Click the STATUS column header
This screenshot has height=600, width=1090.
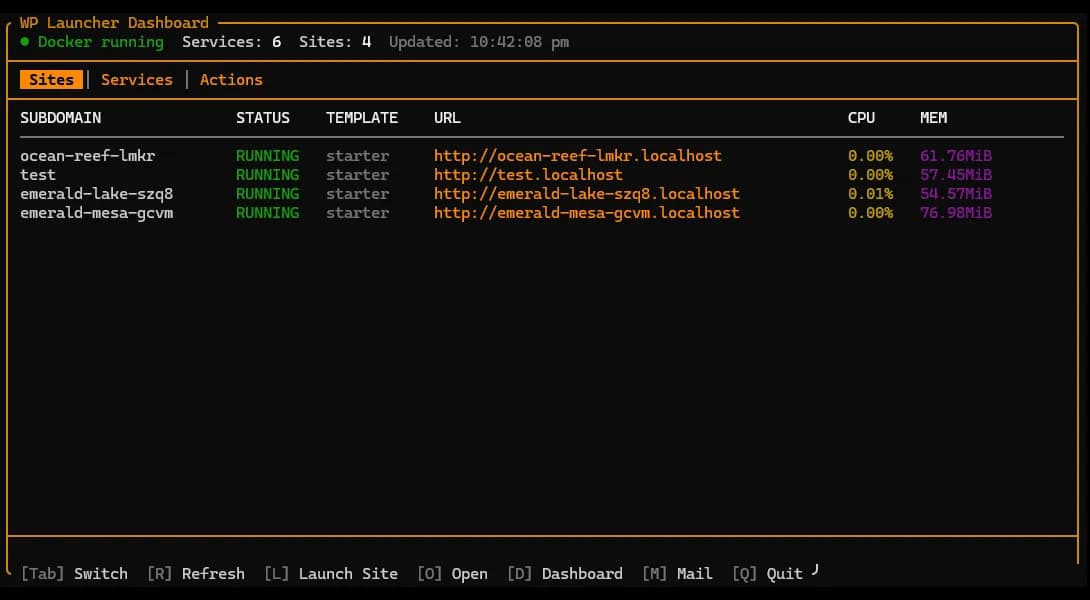pos(263,118)
